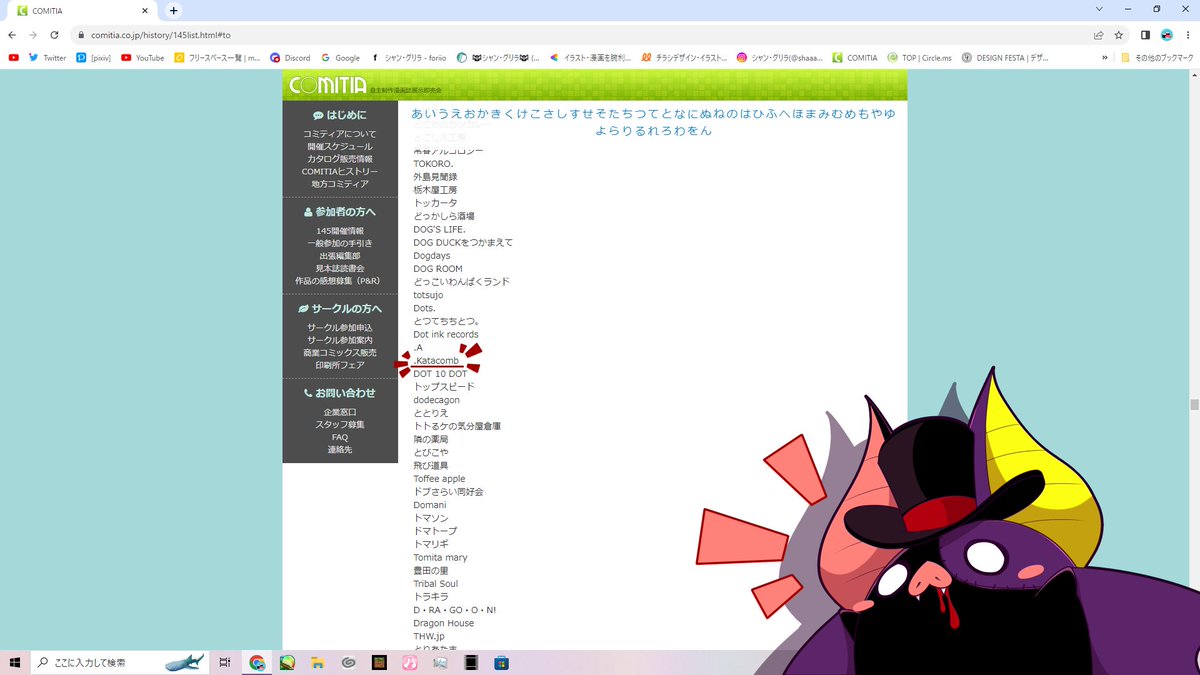Open the Microsoft Store taskbar icon
Viewport: 1200px width, 675px height.
[502, 662]
